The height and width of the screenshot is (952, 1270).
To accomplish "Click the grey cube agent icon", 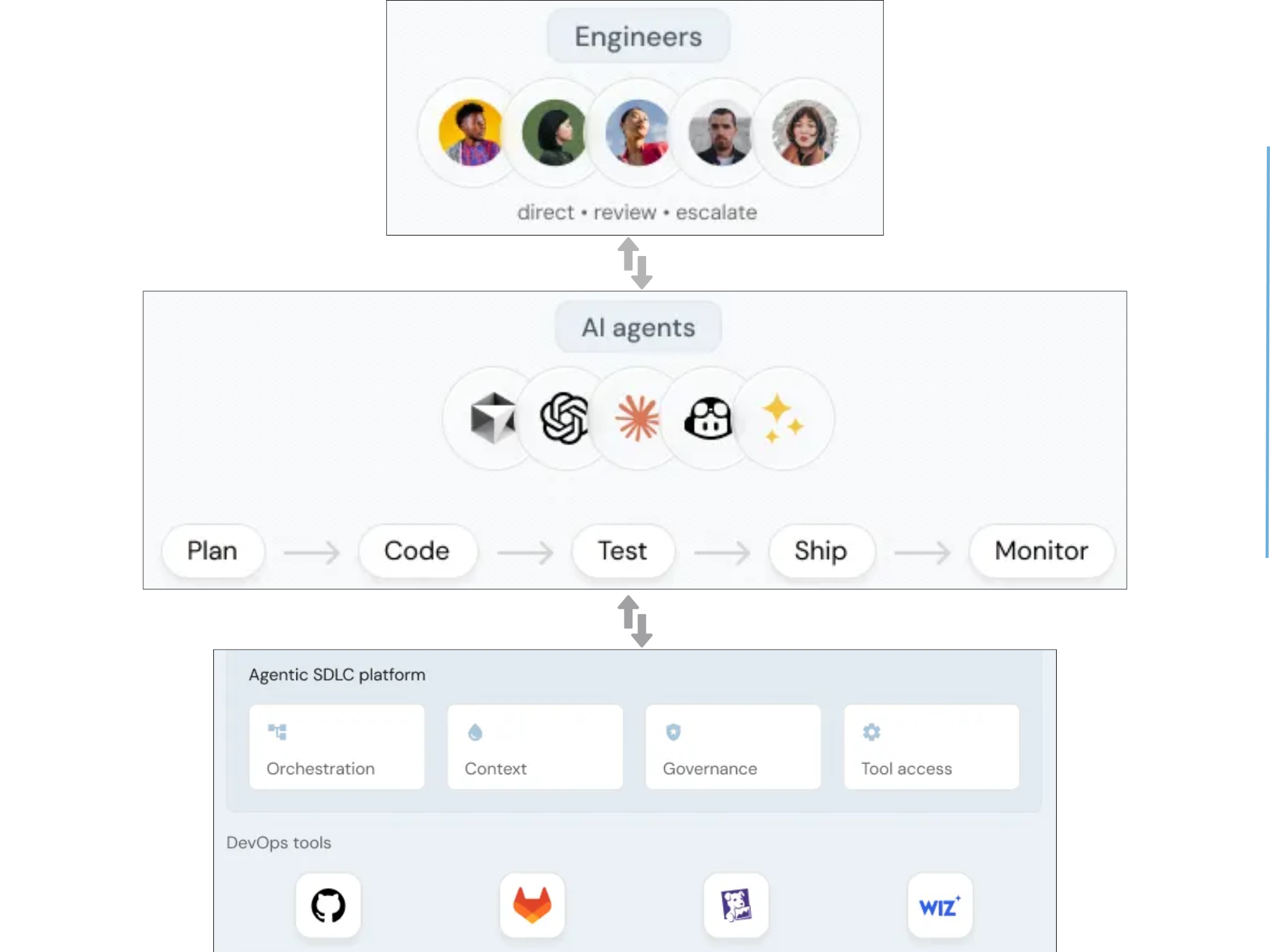I will click(493, 418).
